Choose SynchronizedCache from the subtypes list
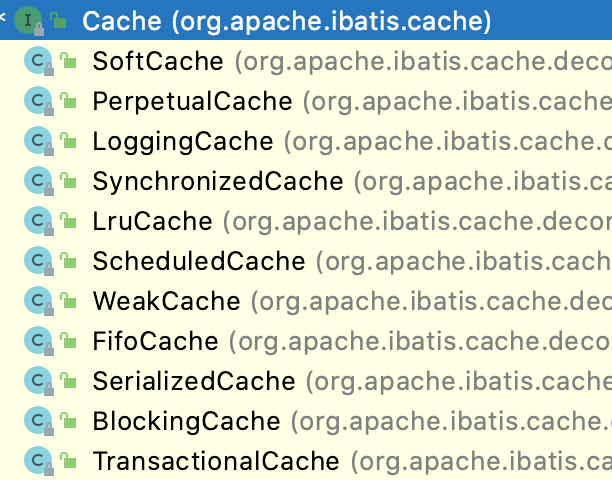 [217, 181]
